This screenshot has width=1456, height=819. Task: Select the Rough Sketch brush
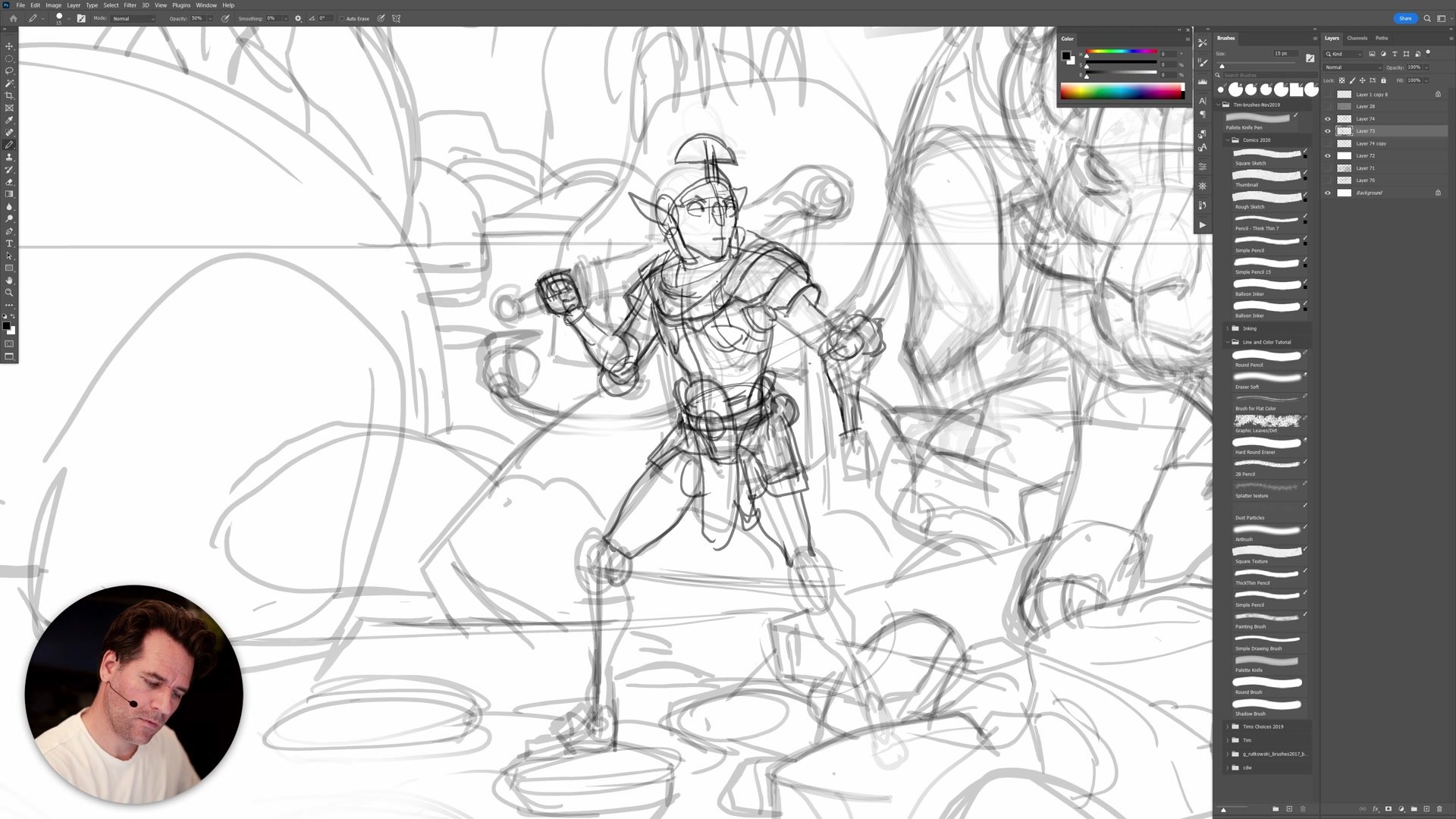point(1266,197)
